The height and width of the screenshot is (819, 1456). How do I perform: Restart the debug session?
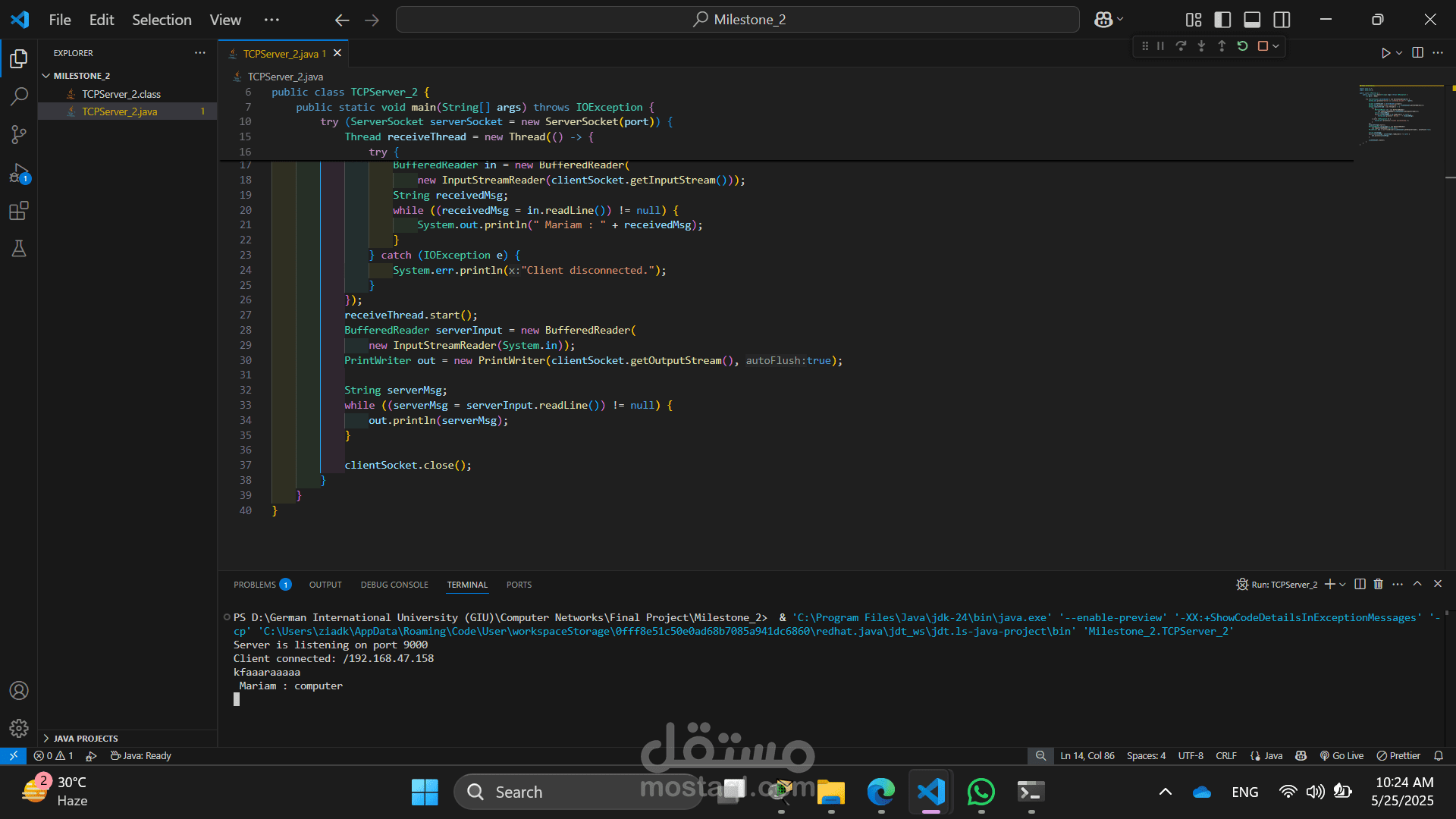(x=1242, y=46)
